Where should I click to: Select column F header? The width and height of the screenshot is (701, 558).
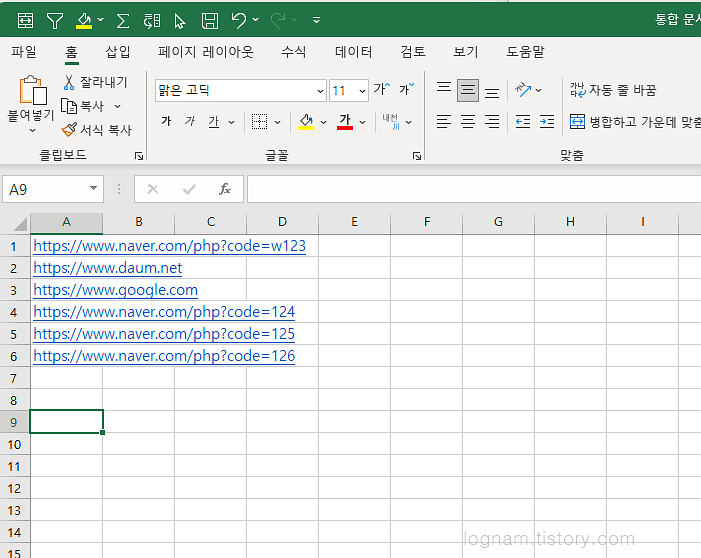click(427, 222)
